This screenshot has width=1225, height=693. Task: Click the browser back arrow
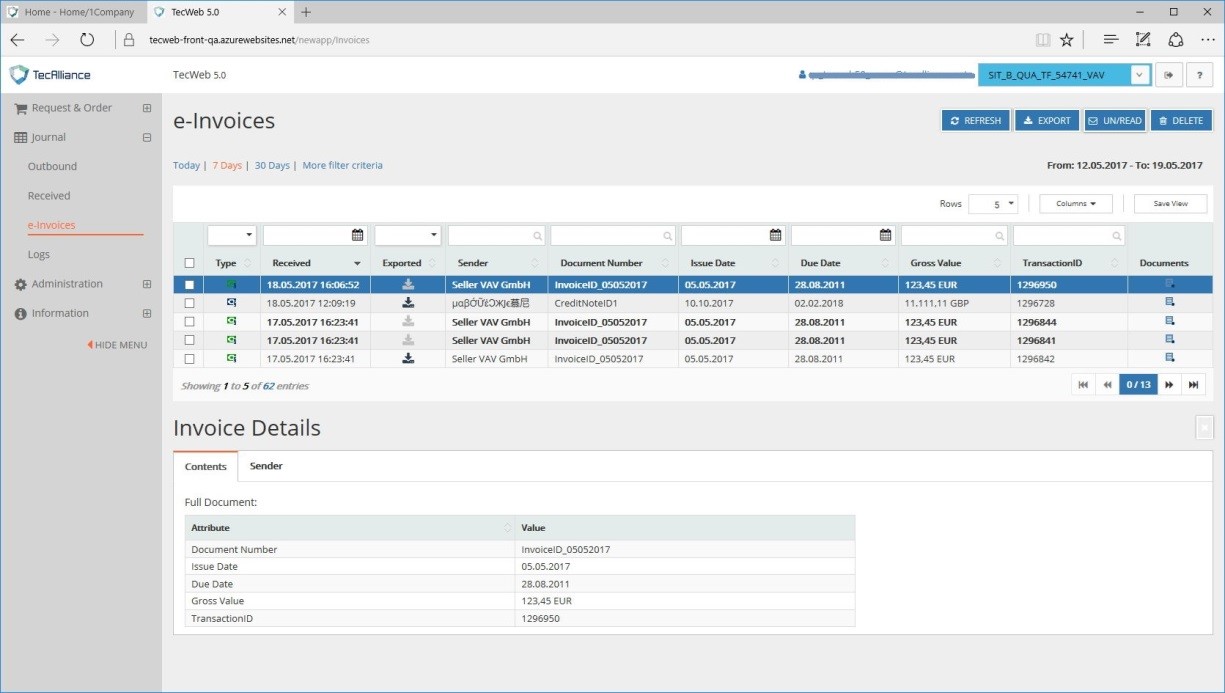[x=17, y=40]
